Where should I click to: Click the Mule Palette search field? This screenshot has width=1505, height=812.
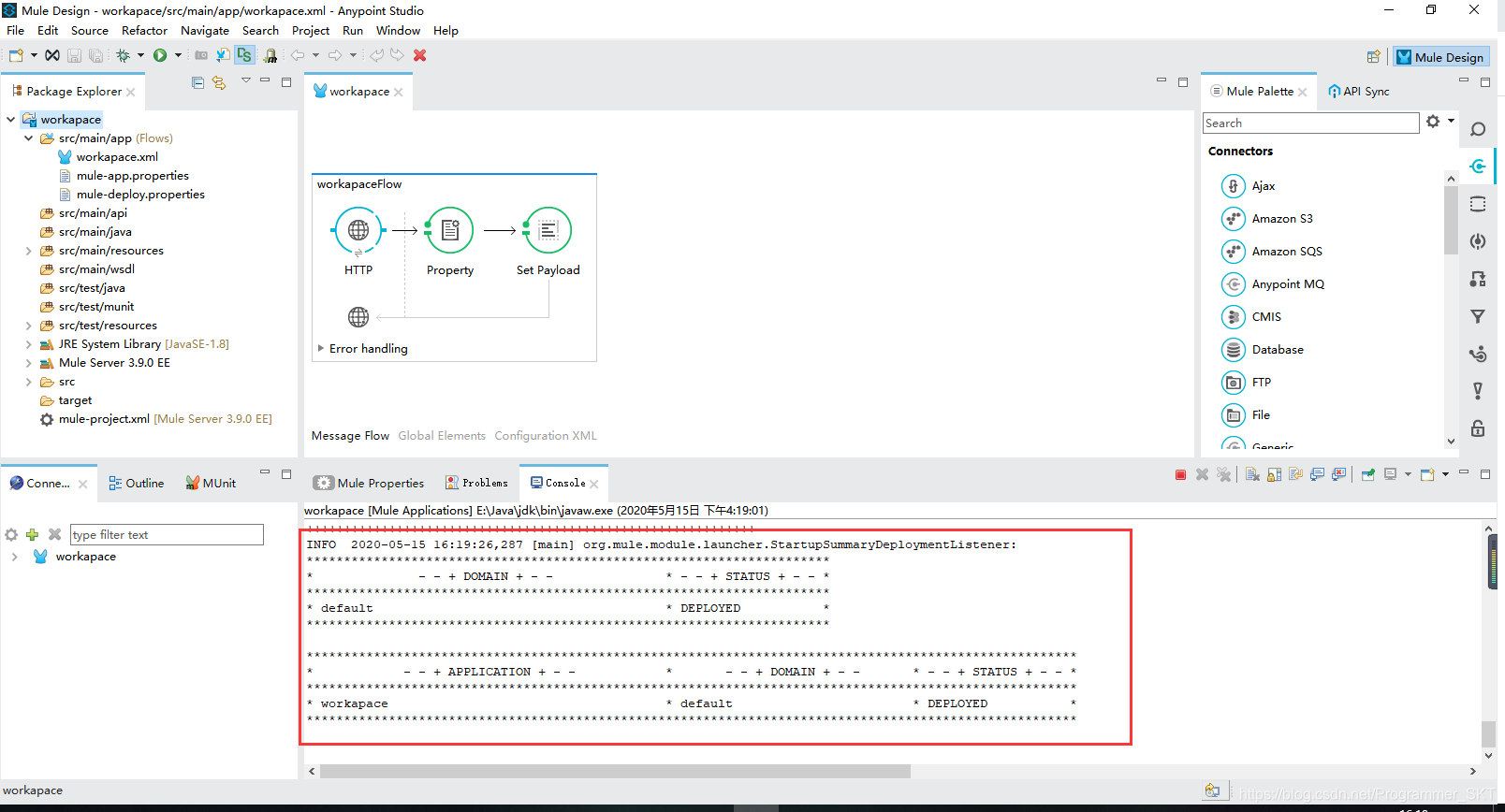coord(1310,123)
